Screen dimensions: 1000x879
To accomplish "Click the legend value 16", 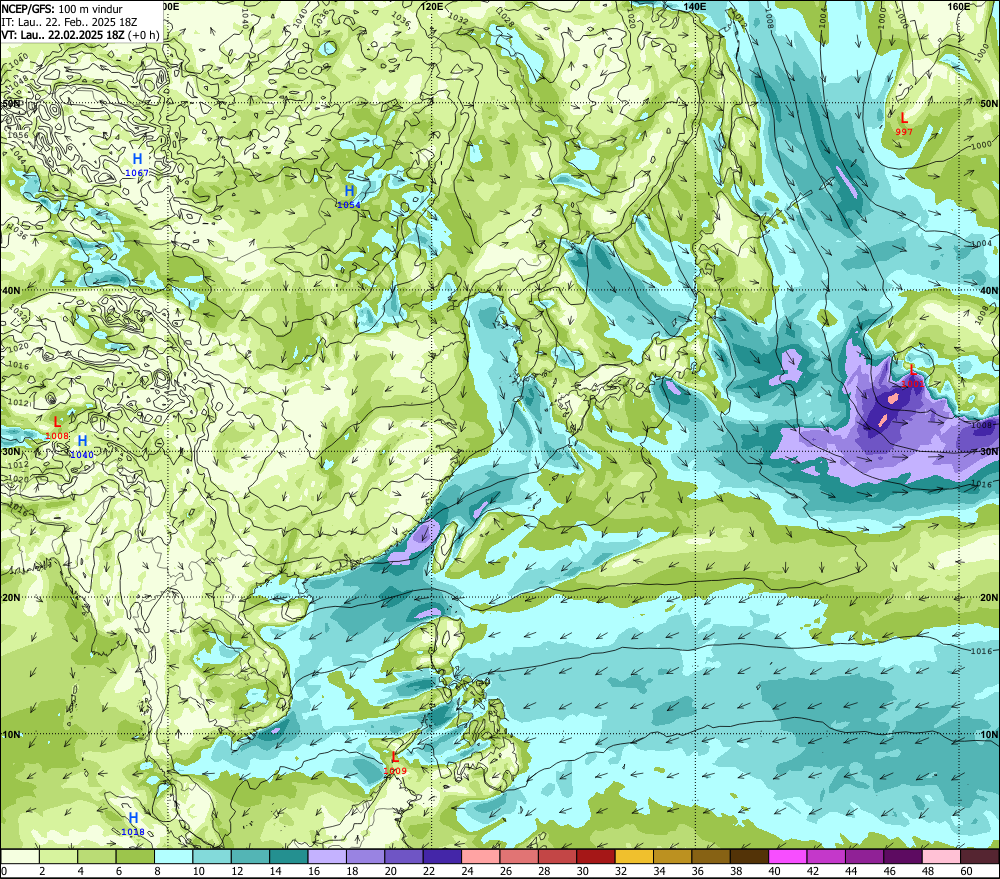I will pyautogui.click(x=314, y=871).
